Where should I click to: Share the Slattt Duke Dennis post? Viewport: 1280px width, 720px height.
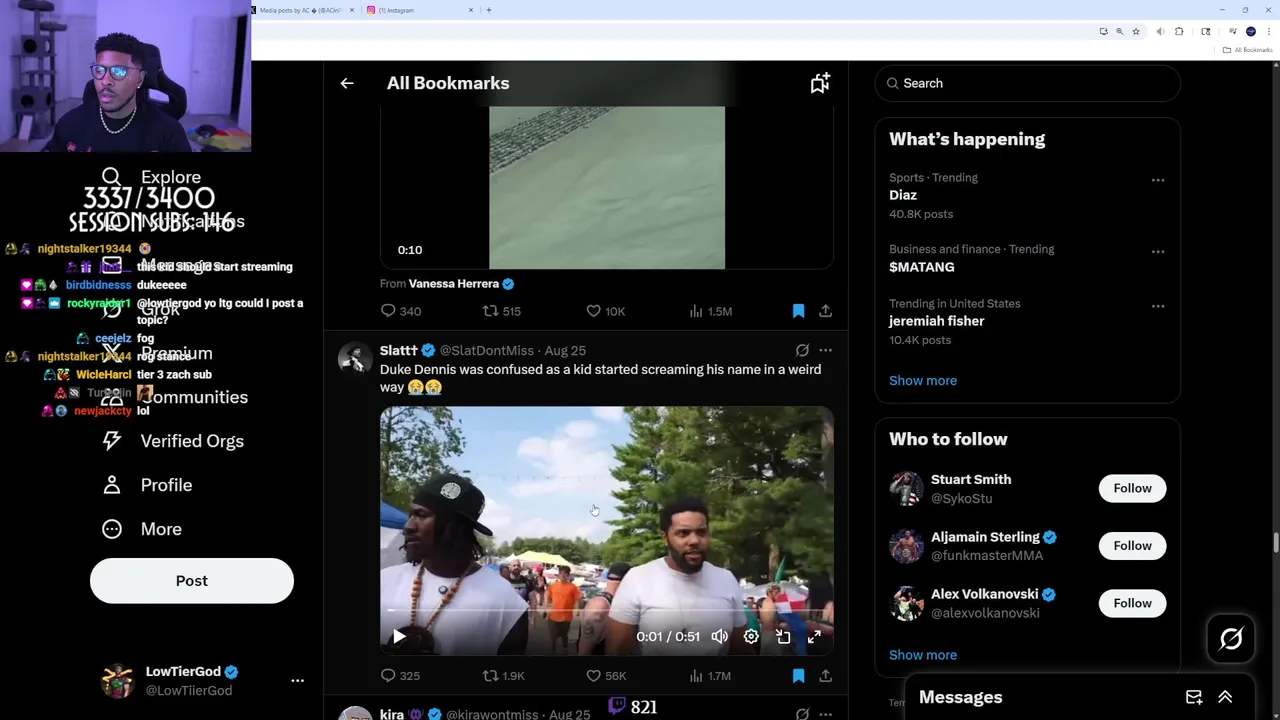(825, 676)
